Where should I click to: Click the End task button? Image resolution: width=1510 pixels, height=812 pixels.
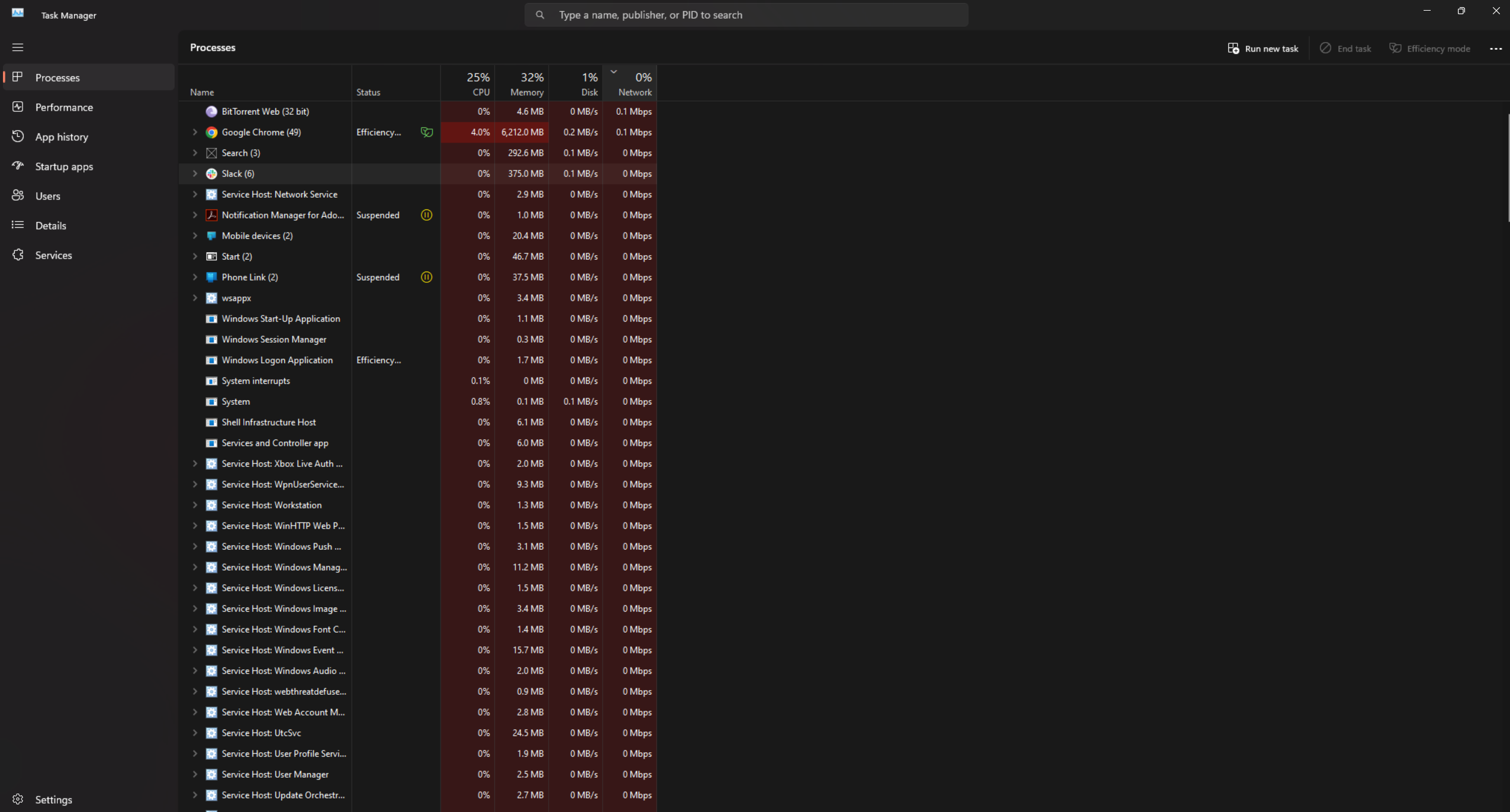[1345, 49]
